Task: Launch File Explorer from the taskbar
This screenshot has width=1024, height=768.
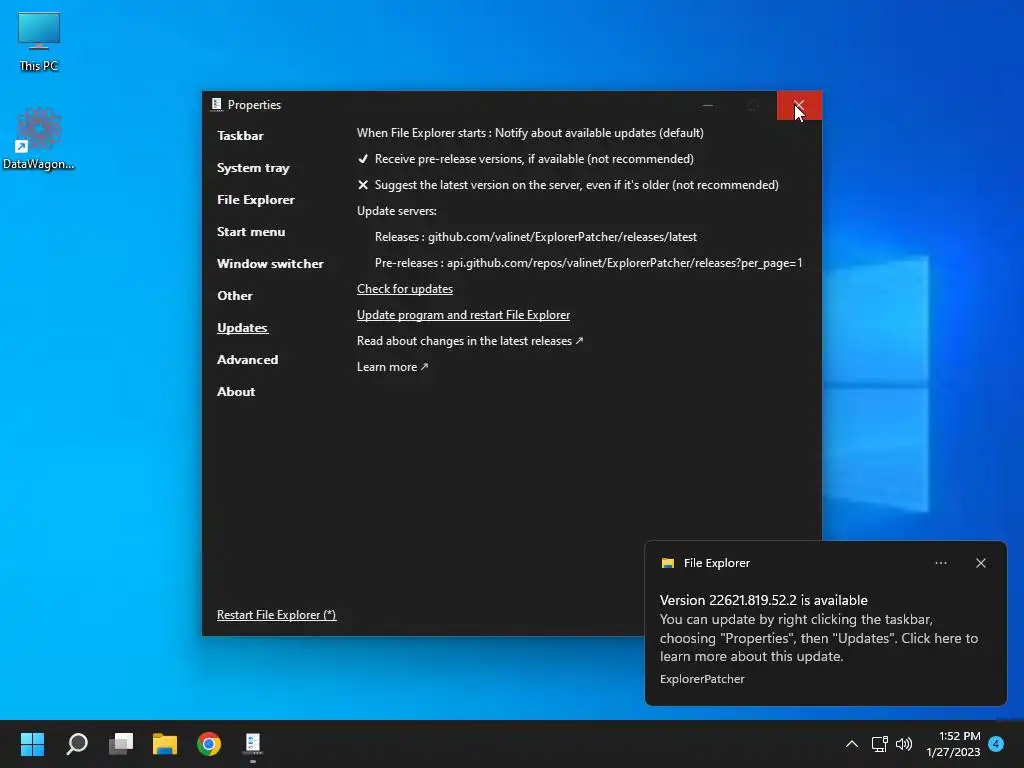Action: pos(165,744)
